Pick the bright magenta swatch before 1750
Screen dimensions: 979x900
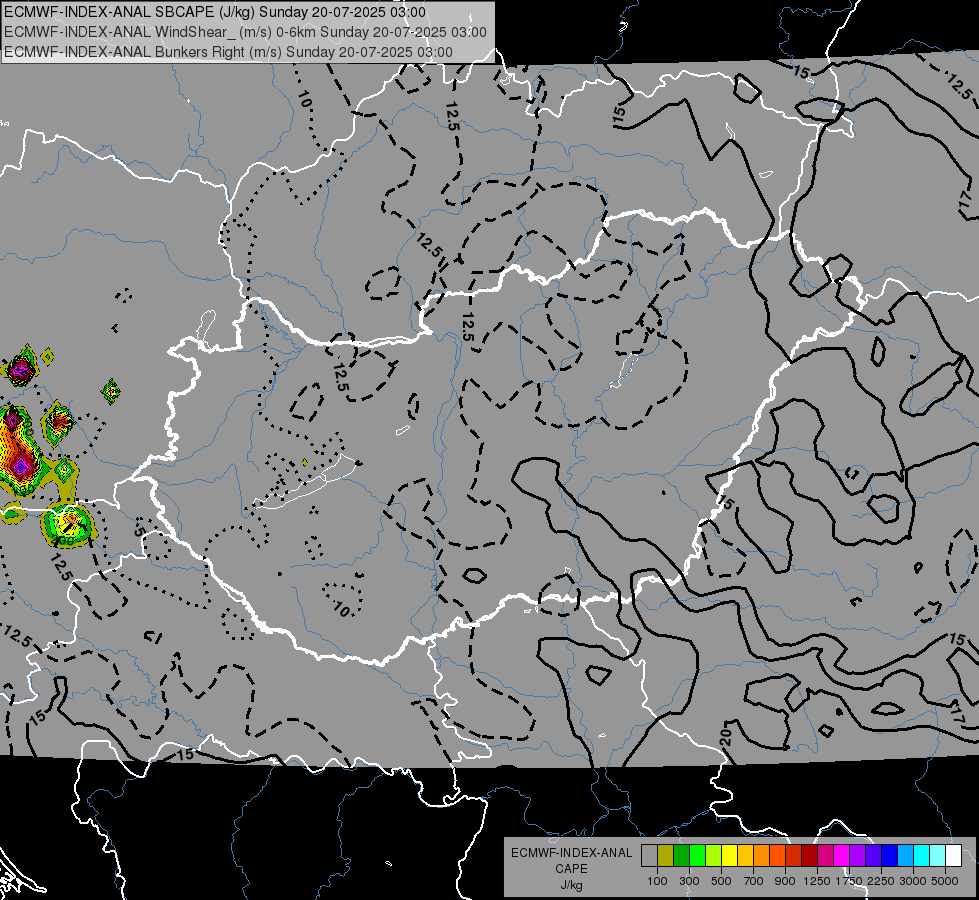click(842, 856)
